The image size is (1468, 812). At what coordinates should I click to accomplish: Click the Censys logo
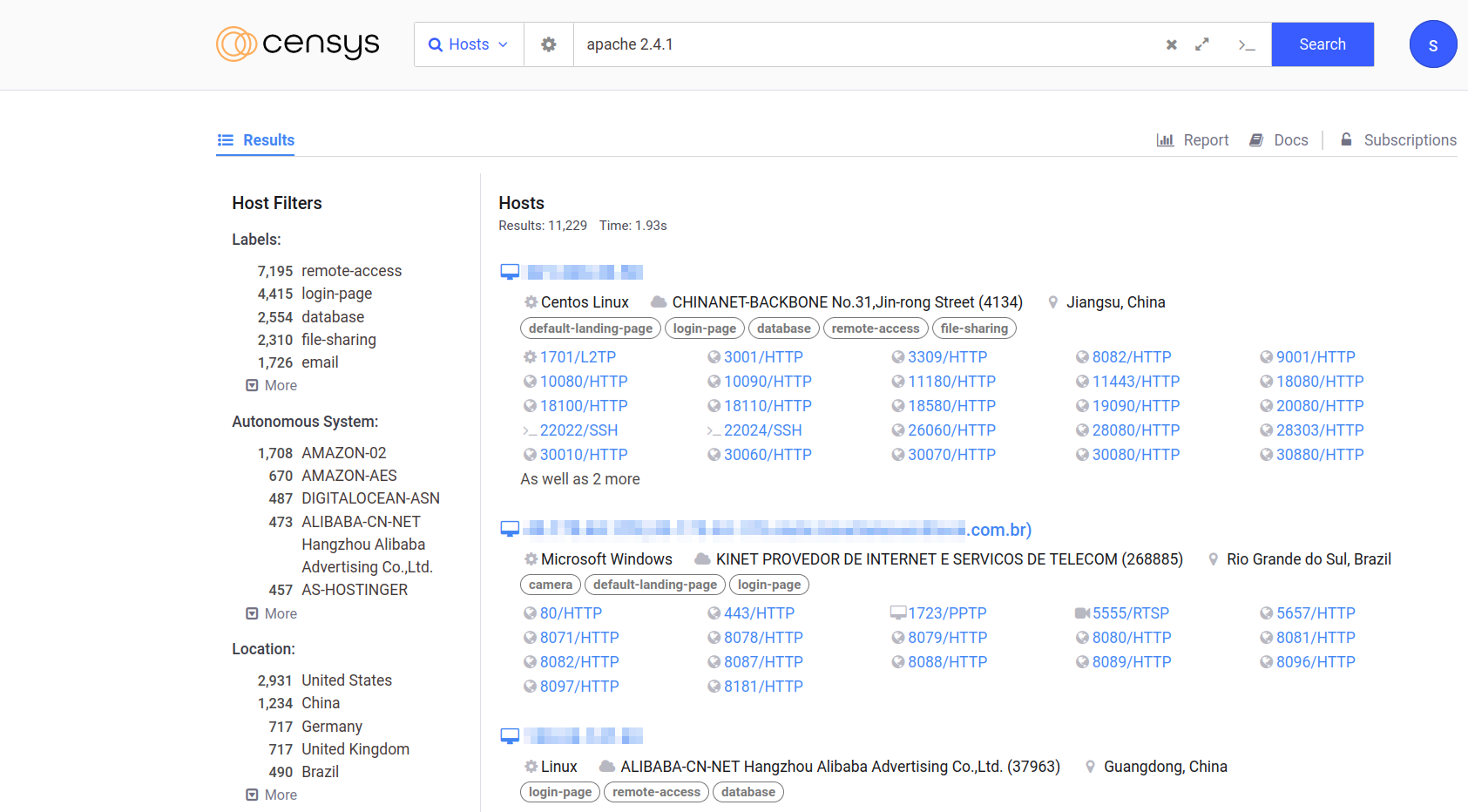pyautogui.click(x=297, y=44)
